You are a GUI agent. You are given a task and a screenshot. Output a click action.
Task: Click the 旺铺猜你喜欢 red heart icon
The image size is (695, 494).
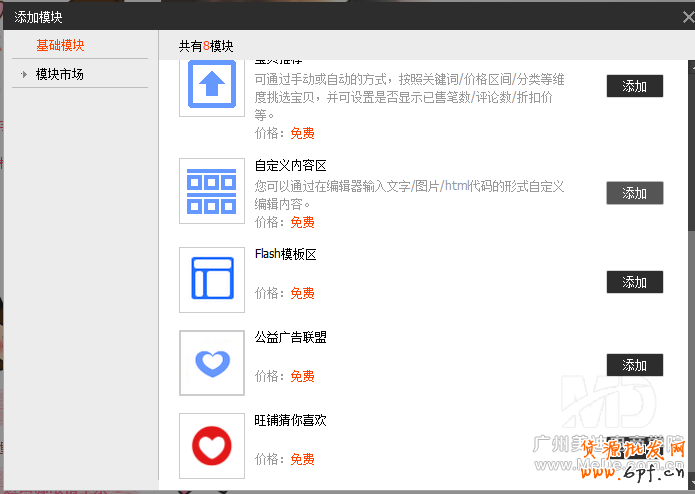coord(211,445)
